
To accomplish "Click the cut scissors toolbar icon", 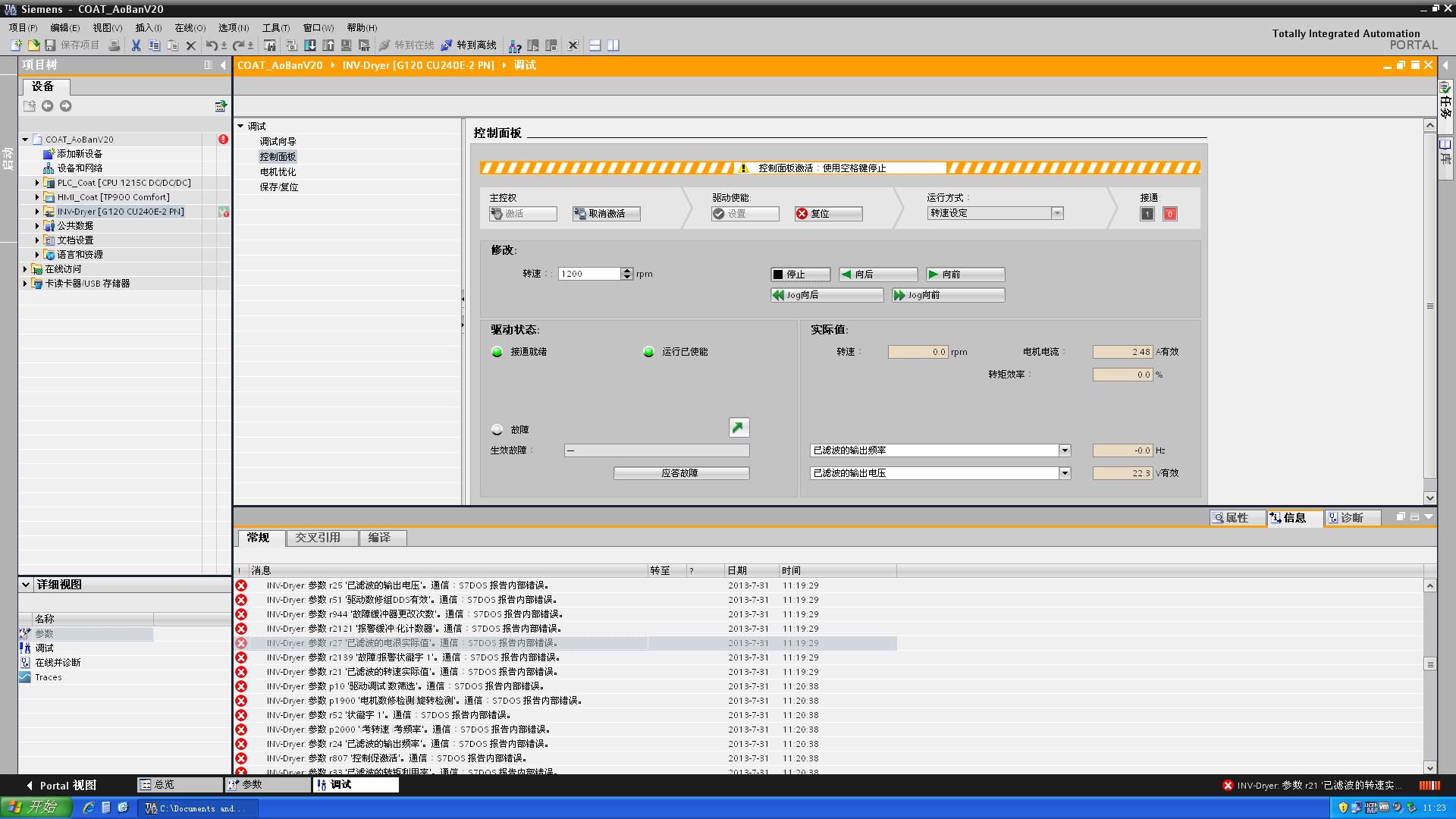I will click(x=136, y=45).
